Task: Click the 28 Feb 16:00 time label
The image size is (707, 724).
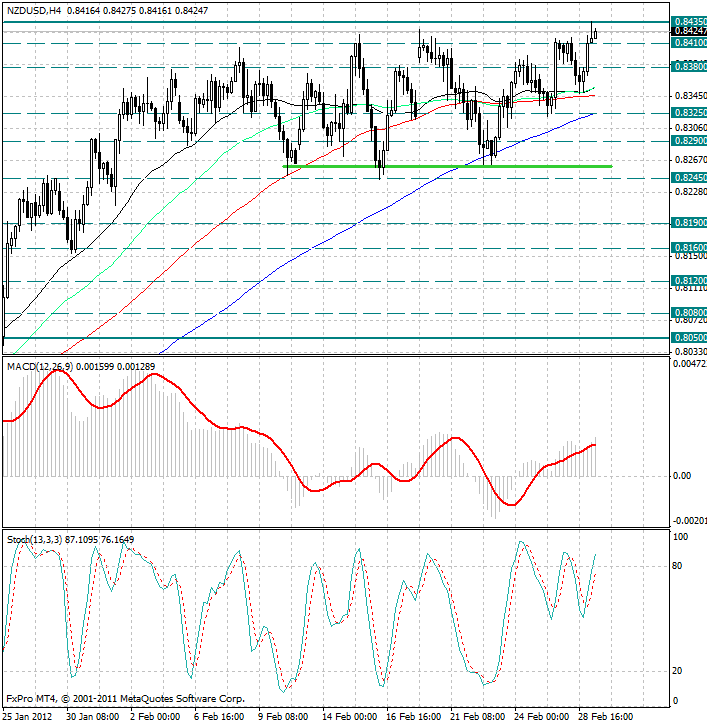Action: pos(605,717)
